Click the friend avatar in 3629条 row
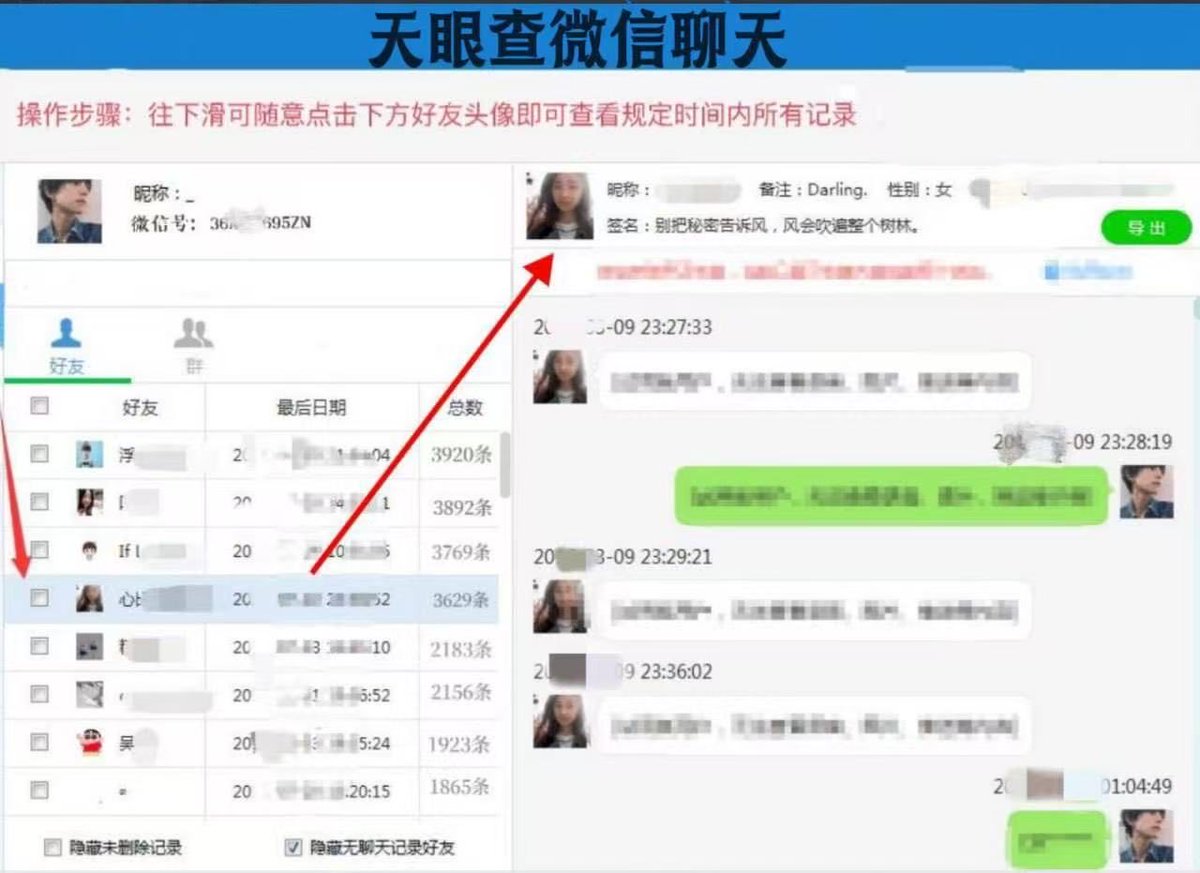Image resolution: width=1200 pixels, height=873 pixels. click(90, 598)
